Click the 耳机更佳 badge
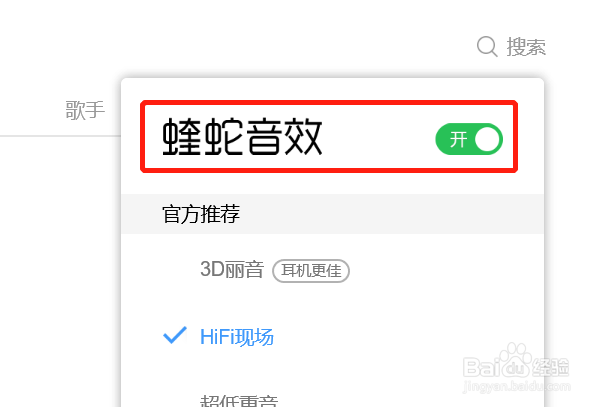 tap(311, 271)
